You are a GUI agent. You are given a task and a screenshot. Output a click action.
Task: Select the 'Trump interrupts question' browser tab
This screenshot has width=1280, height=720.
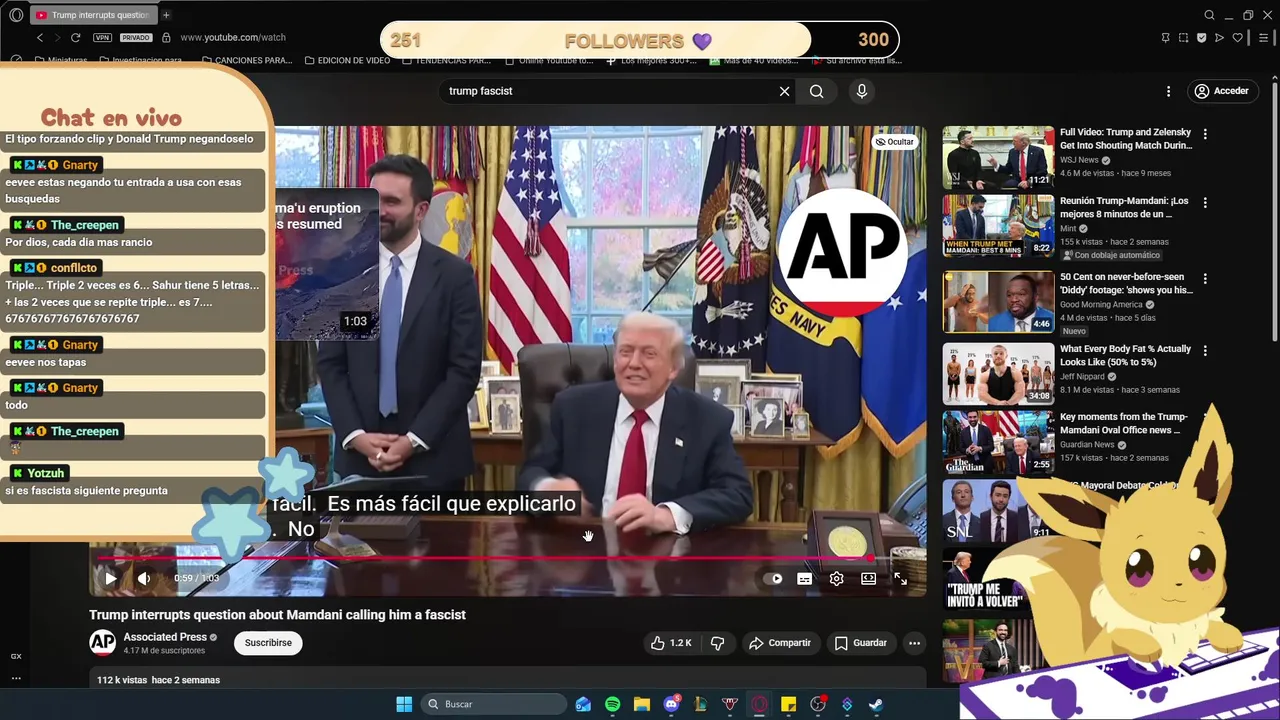pyautogui.click(x=93, y=15)
